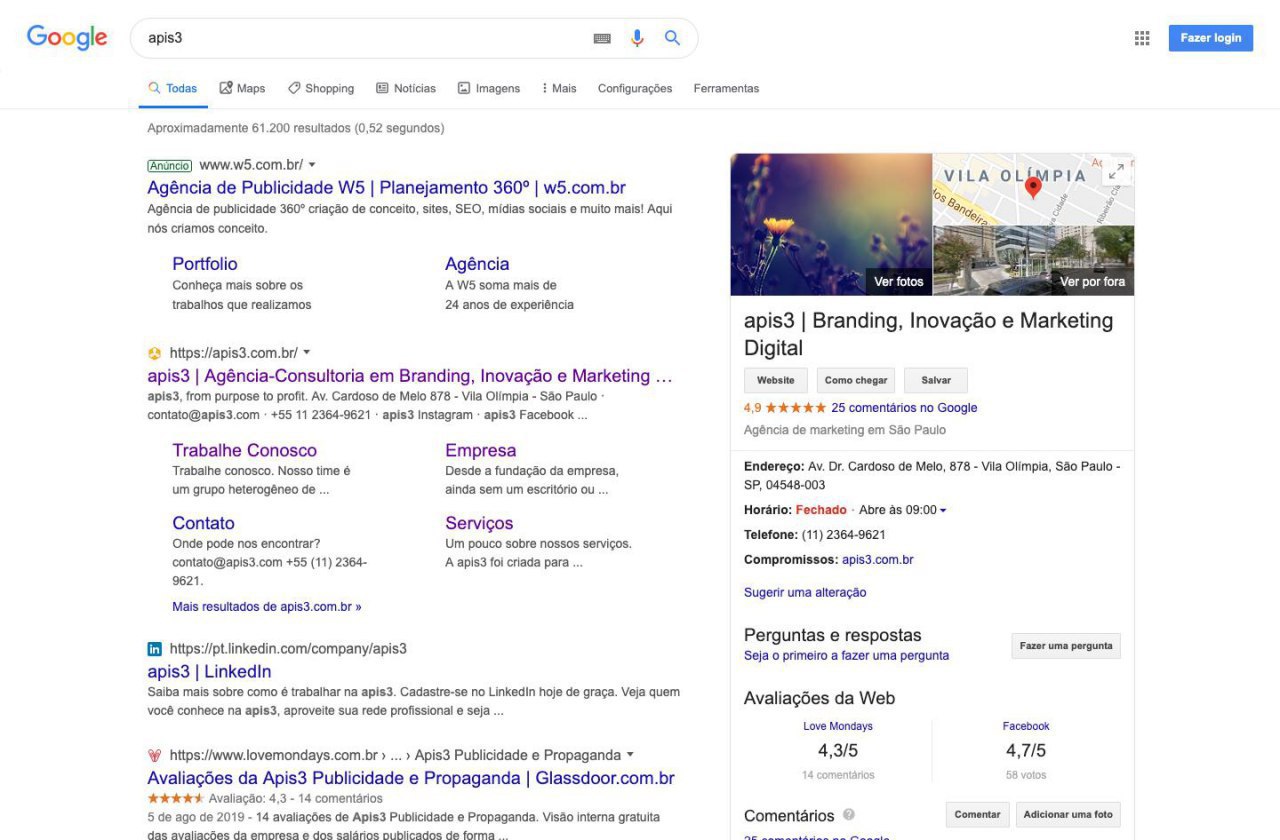This screenshot has width=1280, height=840.
Task: Click the Fazer uma pergunta button
Action: pyautogui.click(x=1066, y=646)
